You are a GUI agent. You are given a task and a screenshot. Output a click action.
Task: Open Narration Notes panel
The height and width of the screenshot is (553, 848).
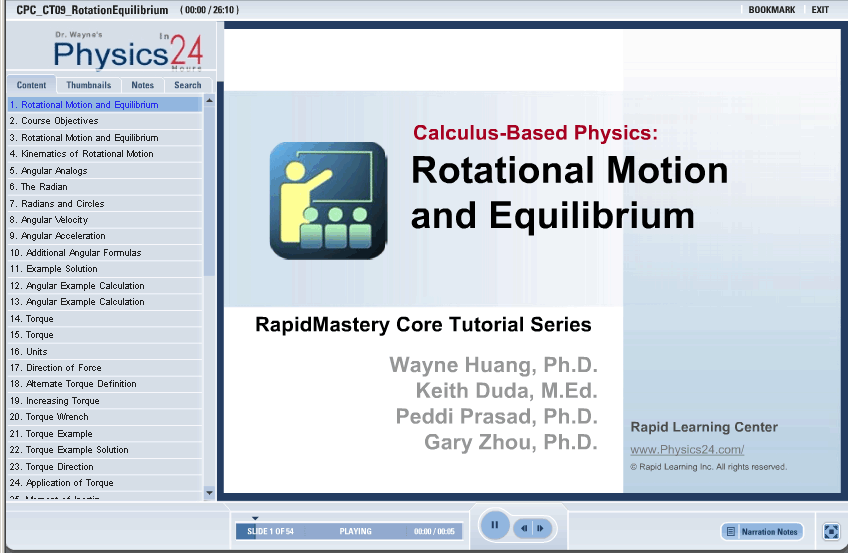(762, 532)
